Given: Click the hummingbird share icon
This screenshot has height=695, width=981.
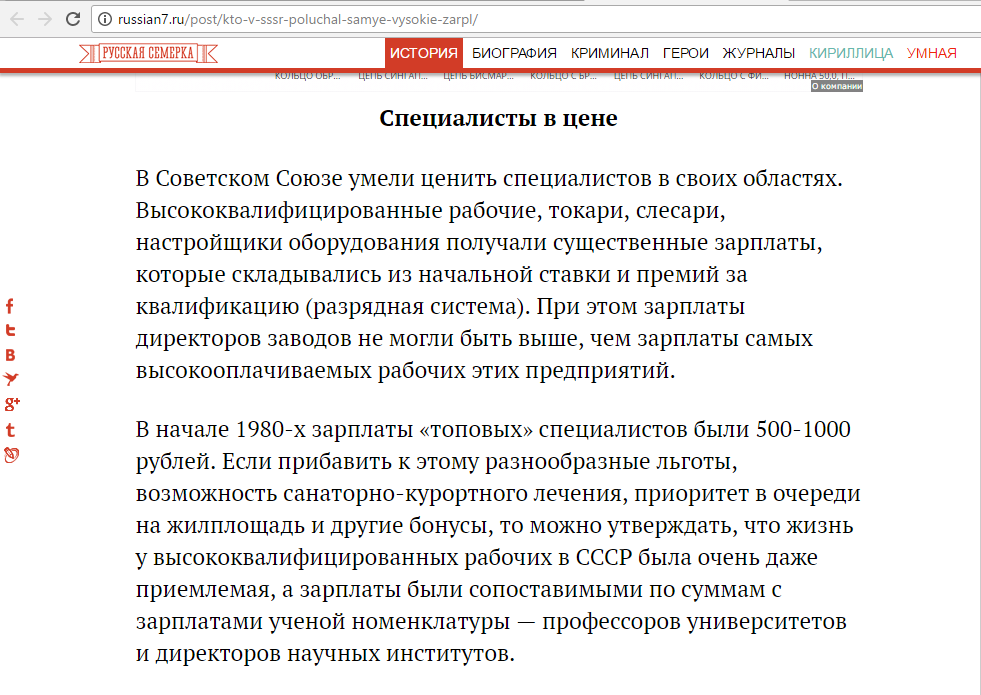Looking at the screenshot, I should [11, 379].
